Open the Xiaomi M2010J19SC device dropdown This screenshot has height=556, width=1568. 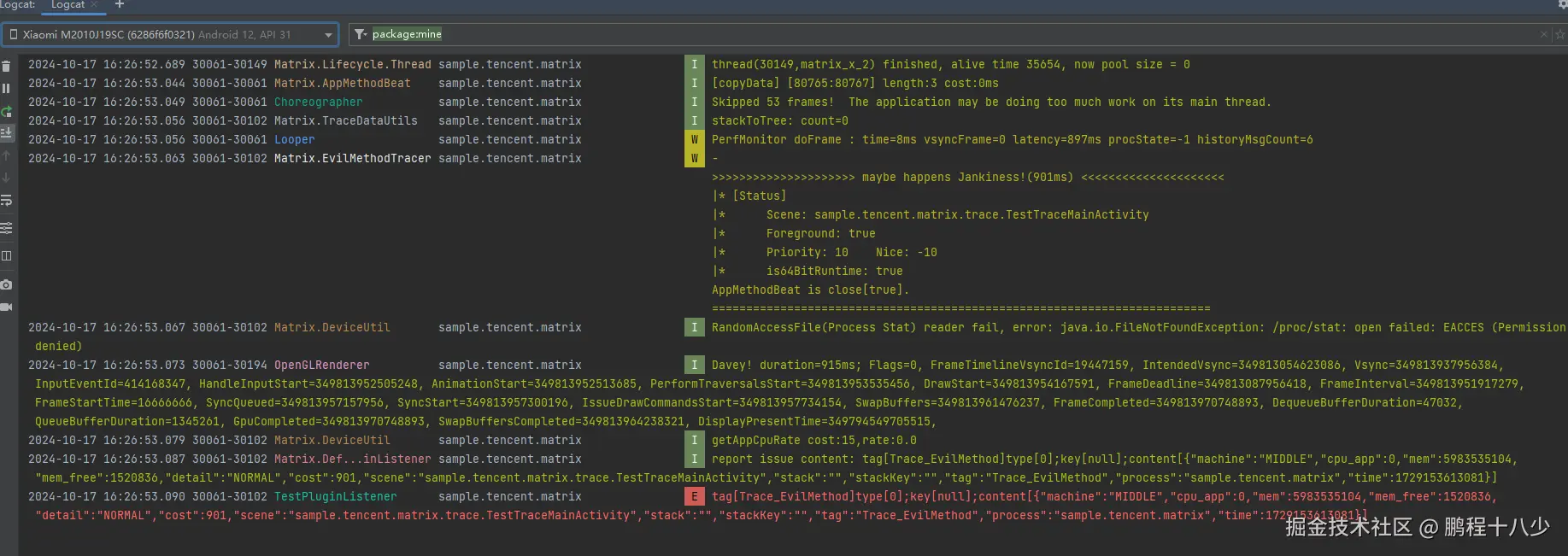(x=170, y=34)
